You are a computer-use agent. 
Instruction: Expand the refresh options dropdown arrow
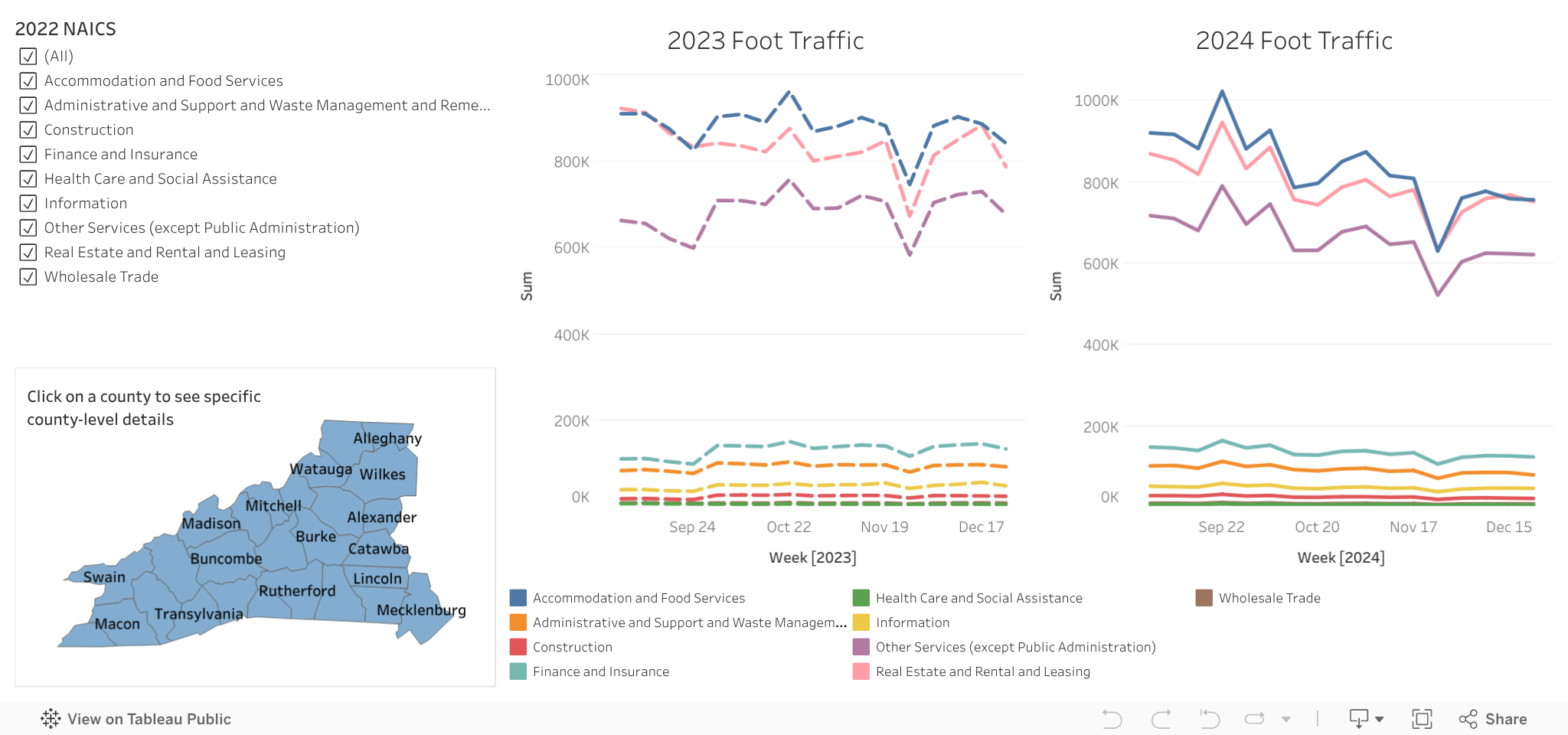coord(1286,720)
